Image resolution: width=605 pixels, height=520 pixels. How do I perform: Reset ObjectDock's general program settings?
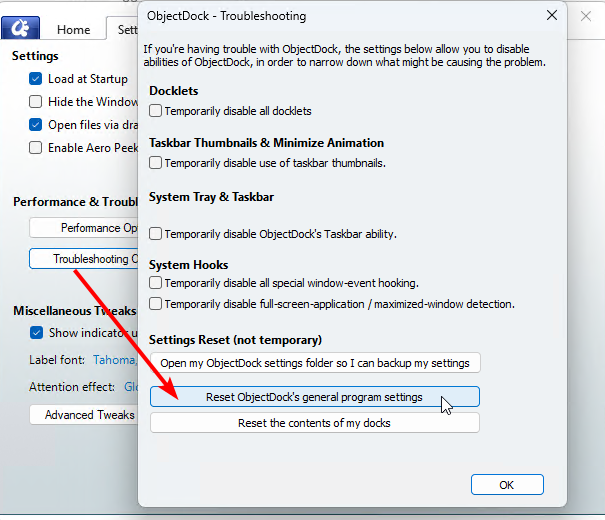pos(314,397)
